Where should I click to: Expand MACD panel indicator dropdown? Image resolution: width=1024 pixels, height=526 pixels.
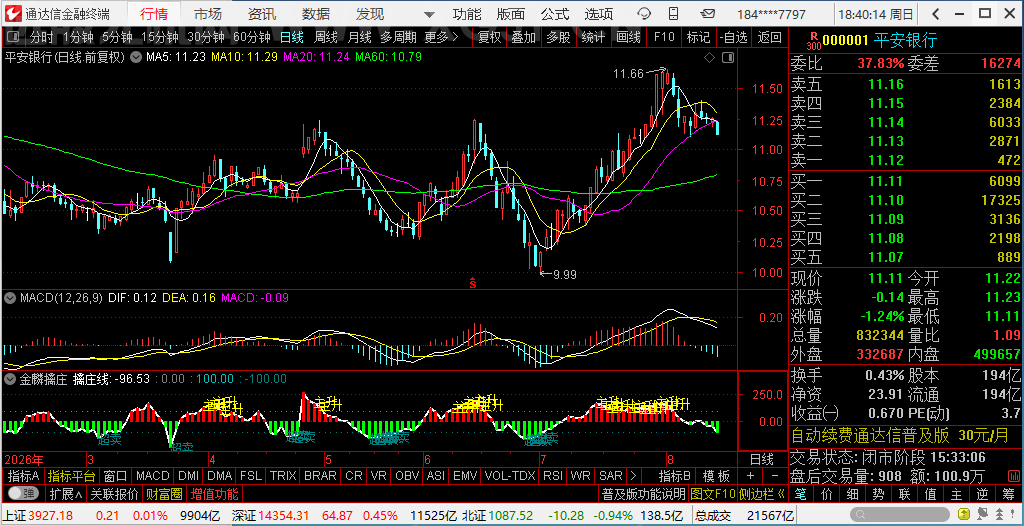10,298
